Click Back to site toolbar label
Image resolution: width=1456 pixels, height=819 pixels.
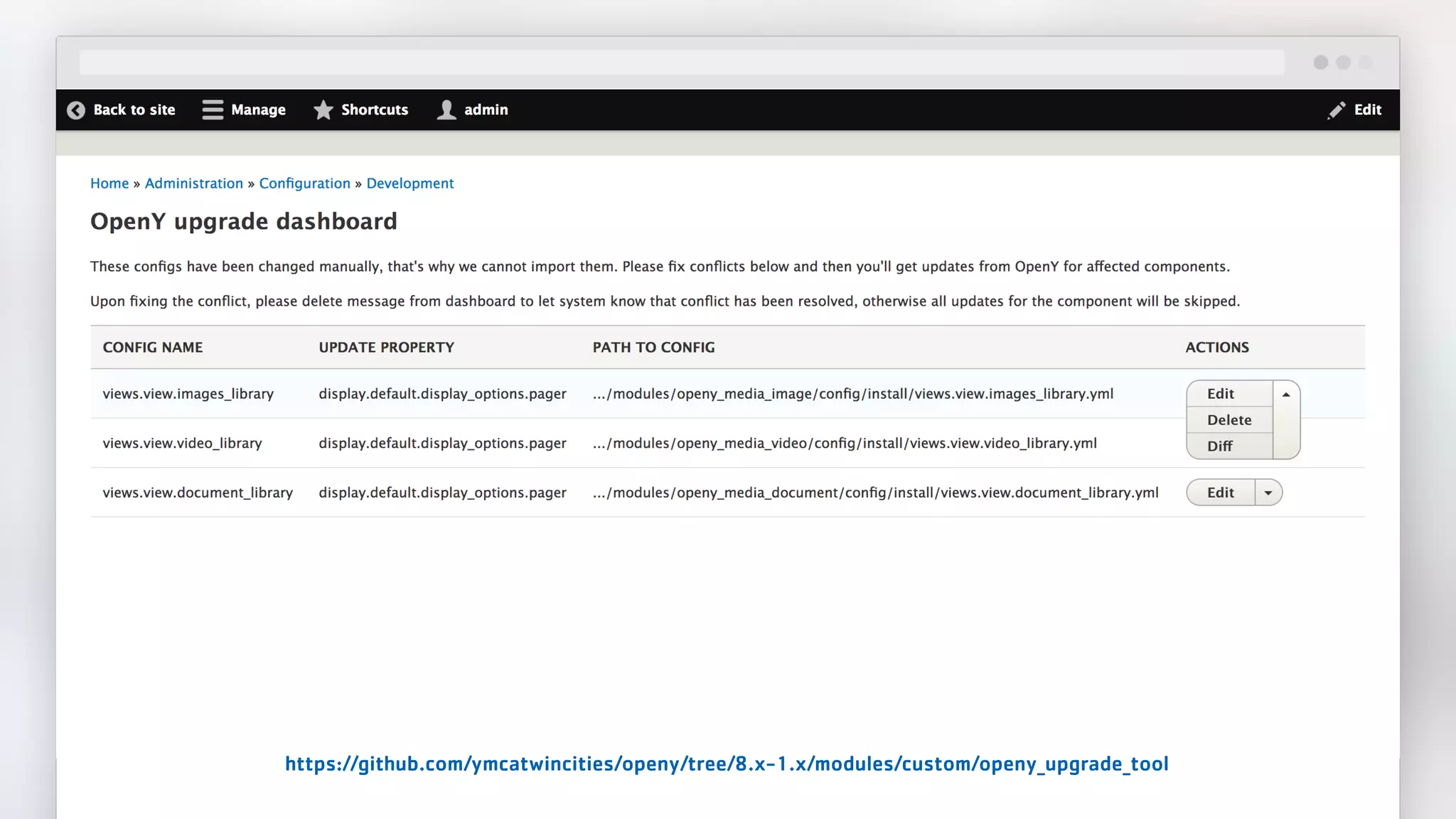tap(134, 109)
